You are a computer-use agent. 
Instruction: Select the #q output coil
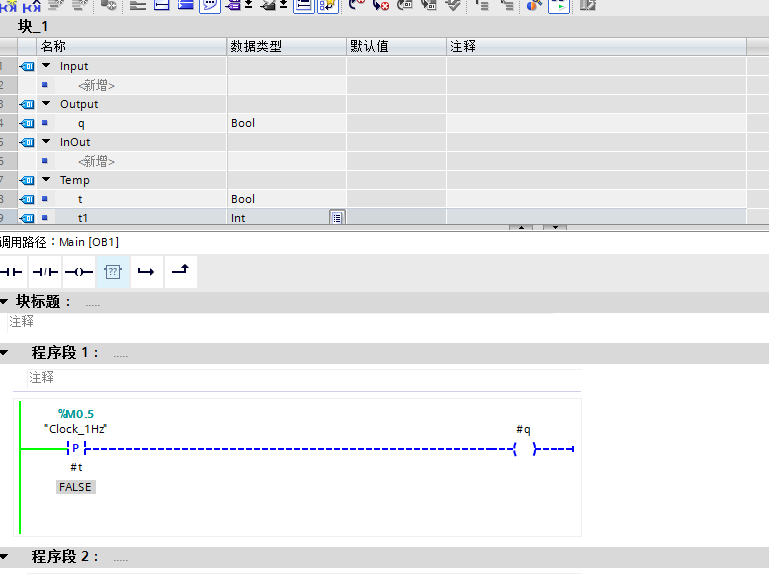524,449
